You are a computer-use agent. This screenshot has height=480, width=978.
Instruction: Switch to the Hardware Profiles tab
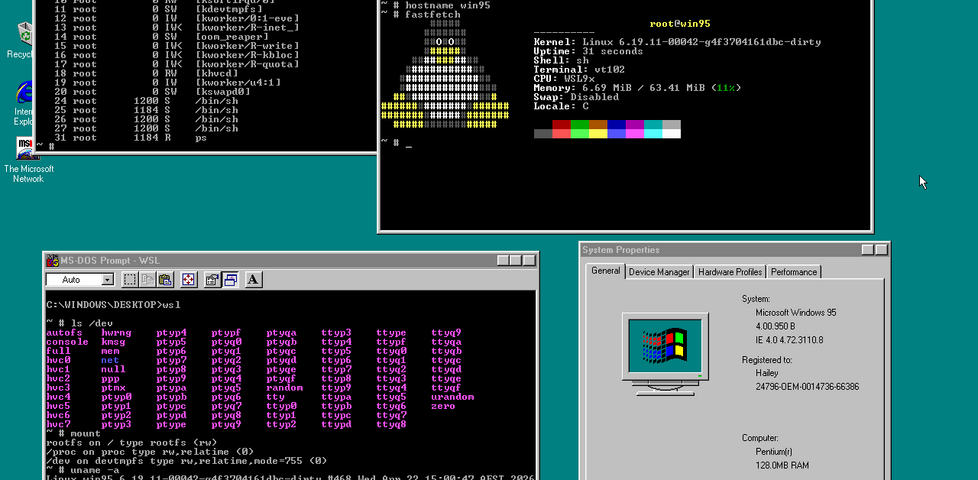pos(730,272)
